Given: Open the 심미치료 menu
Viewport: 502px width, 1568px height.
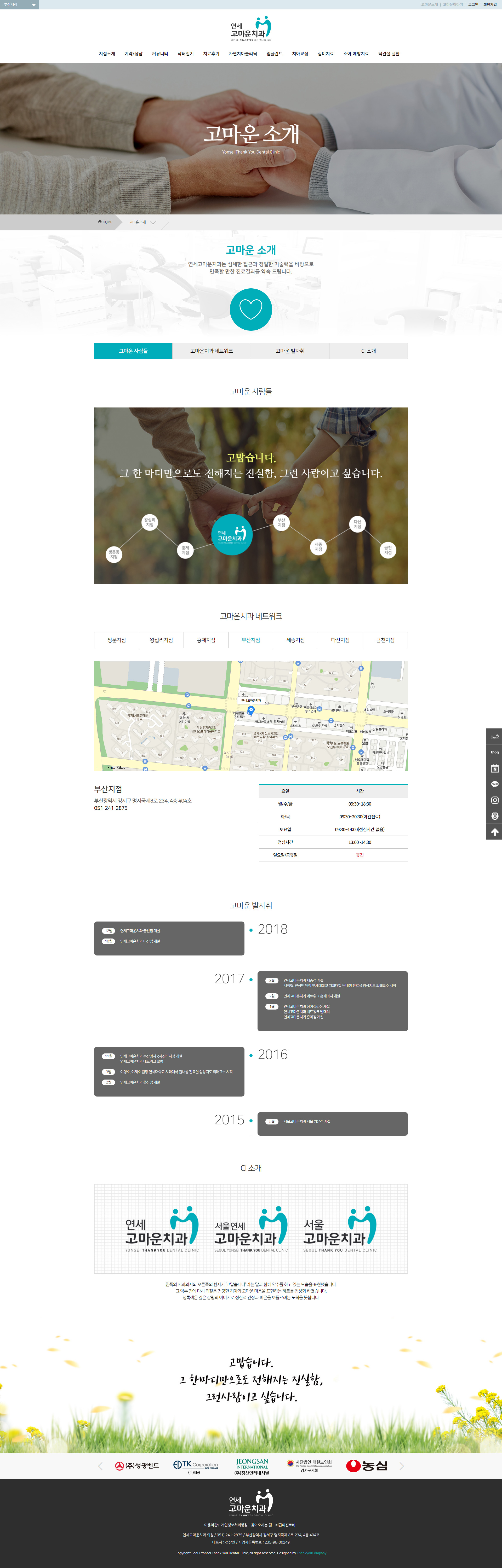Looking at the screenshot, I should tap(325, 54).
